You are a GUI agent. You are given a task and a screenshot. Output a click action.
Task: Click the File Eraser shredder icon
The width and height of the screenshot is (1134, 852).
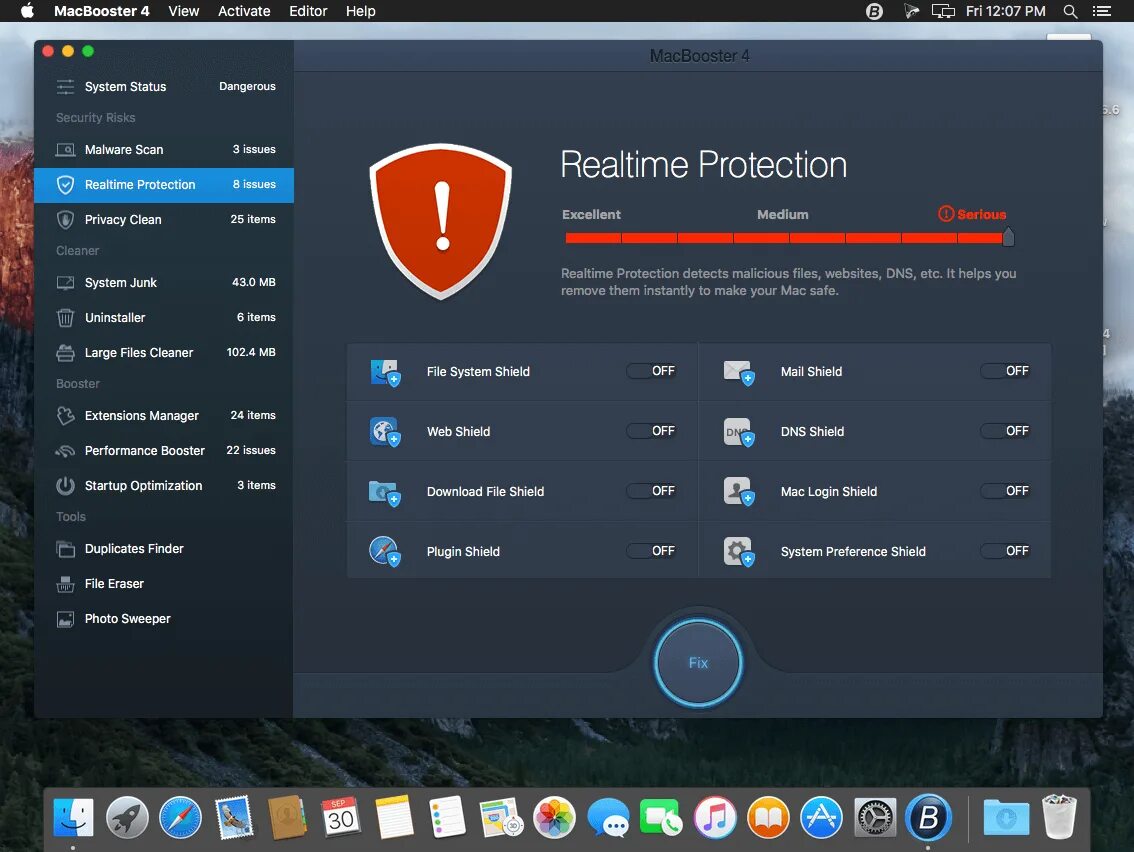coord(65,584)
